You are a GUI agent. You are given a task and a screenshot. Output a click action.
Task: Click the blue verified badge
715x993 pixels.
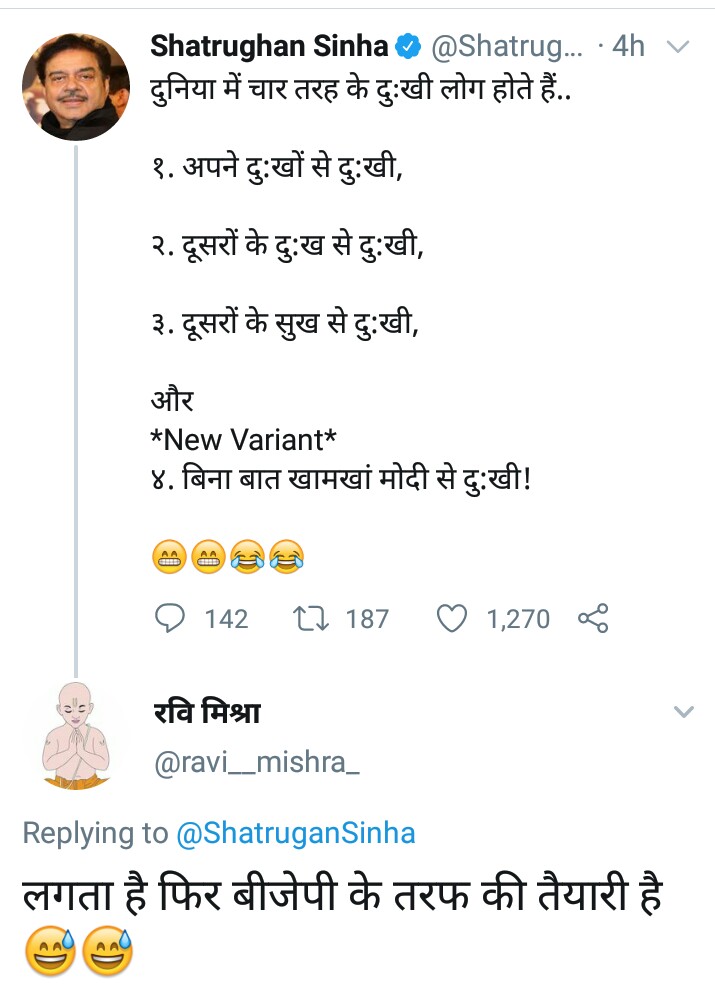[x=407, y=46]
